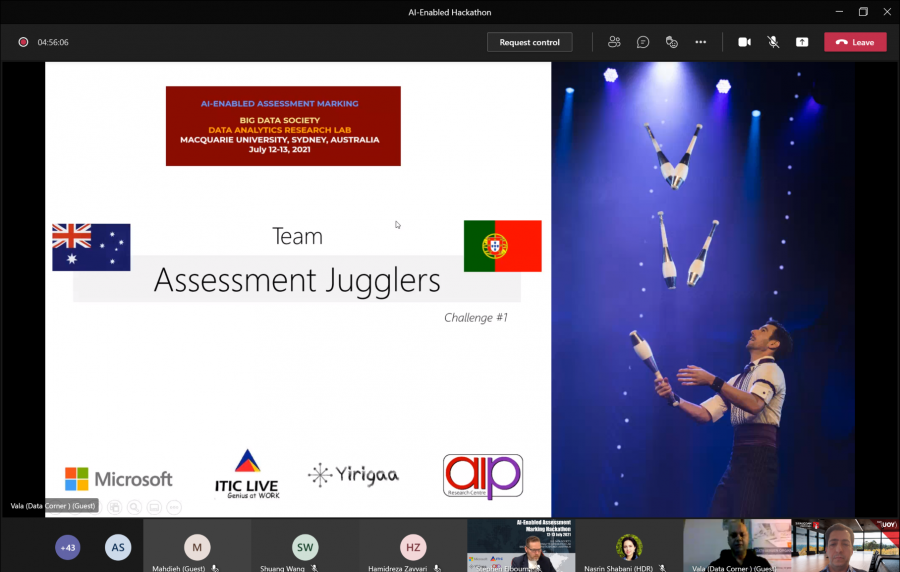Click the red AI-Enabled Assessment Marking banner
The image size is (900, 572).
pyautogui.click(x=283, y=126)
